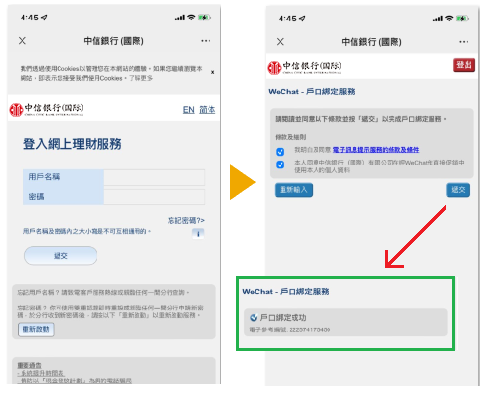Open the three-dot menu on the left login screen
This screenshot has width=487, height=394.
click(206, 41)
